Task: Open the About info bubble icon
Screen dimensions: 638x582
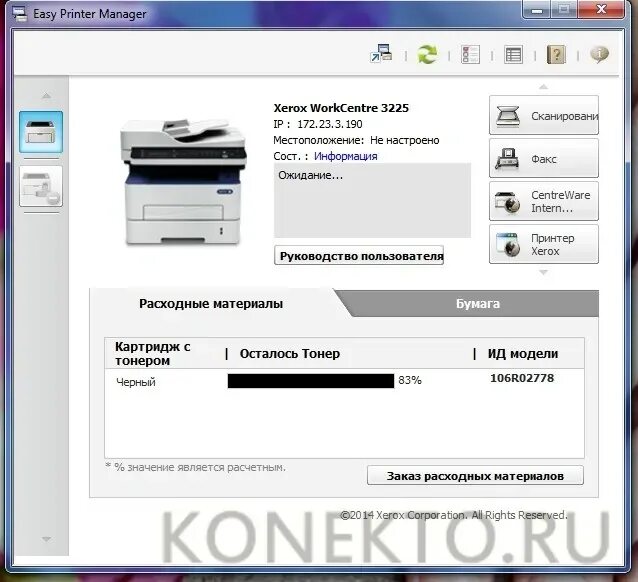Action: 599,54
